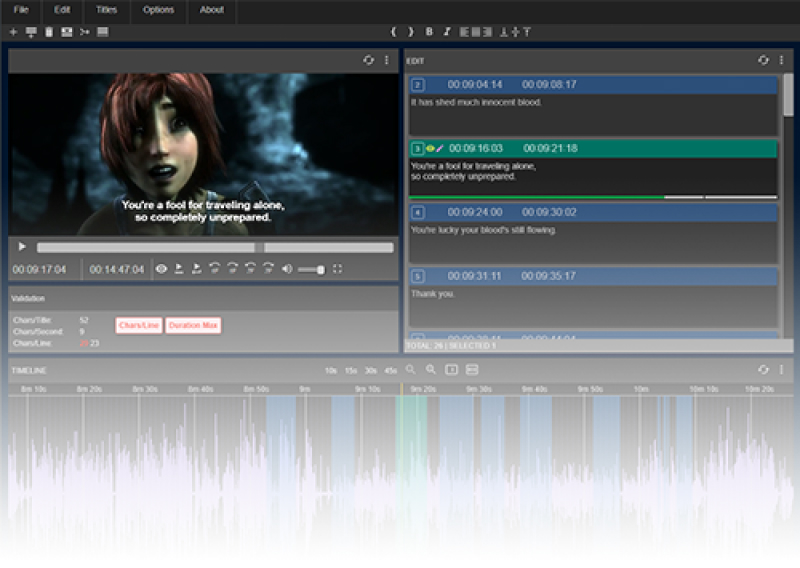
Task: Position subtitle at bottom of screen
Action: pos(504,32)
